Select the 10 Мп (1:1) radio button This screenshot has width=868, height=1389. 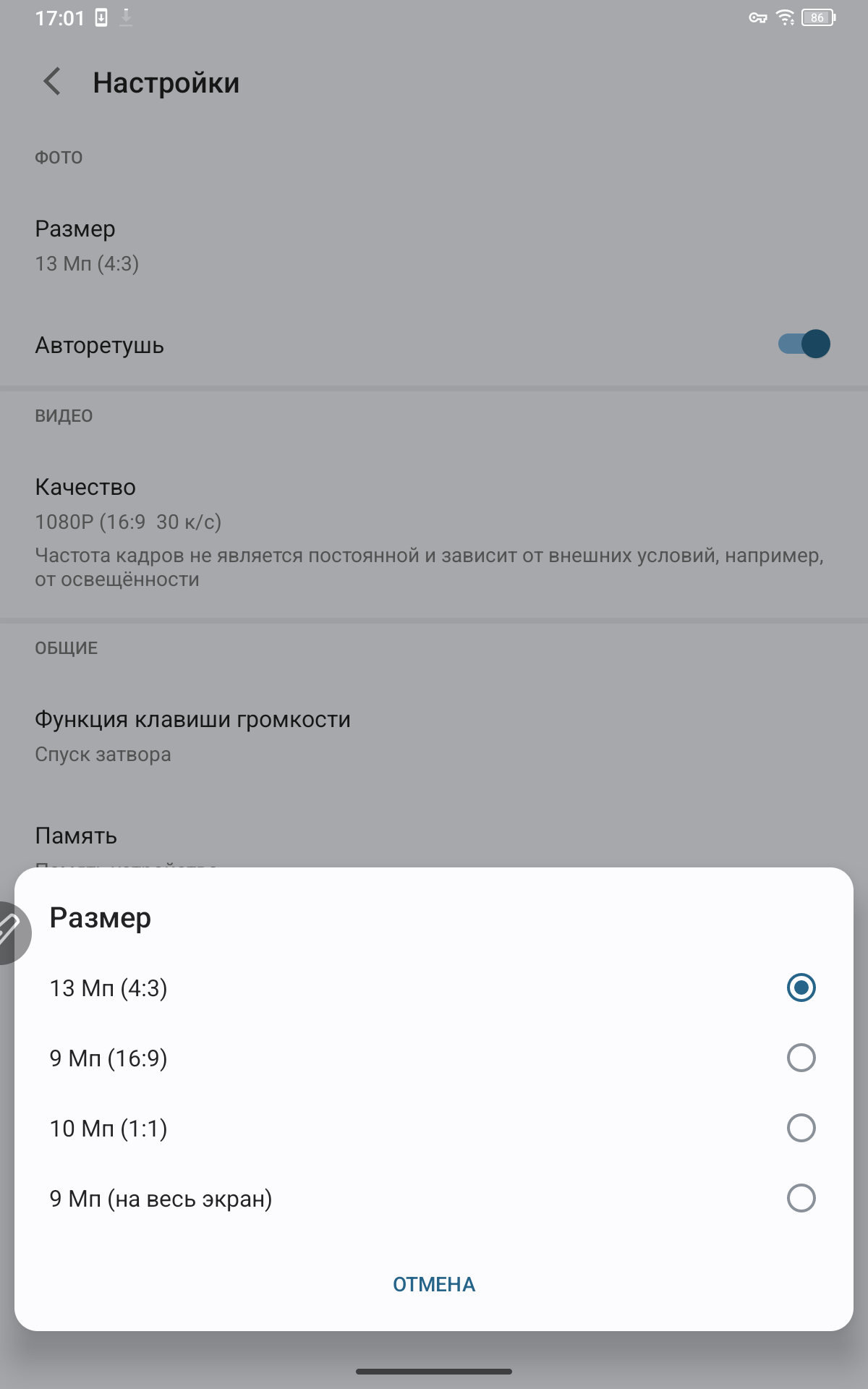[x=801, y=1128]
